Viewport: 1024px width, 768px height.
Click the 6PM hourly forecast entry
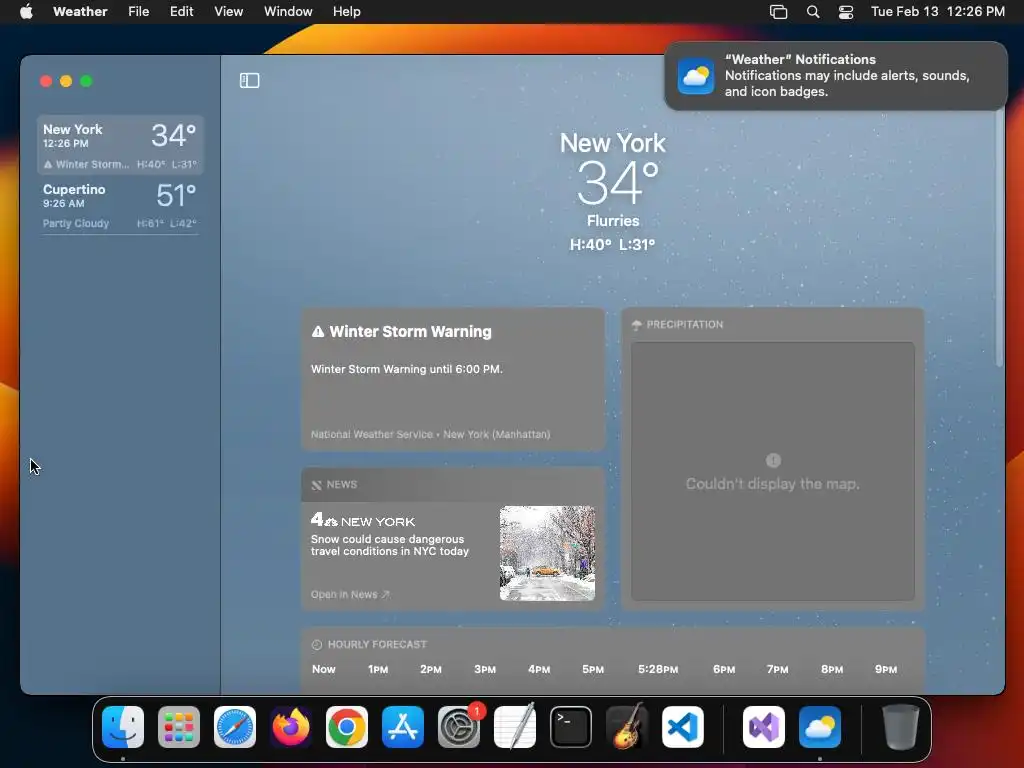point(724,669)
